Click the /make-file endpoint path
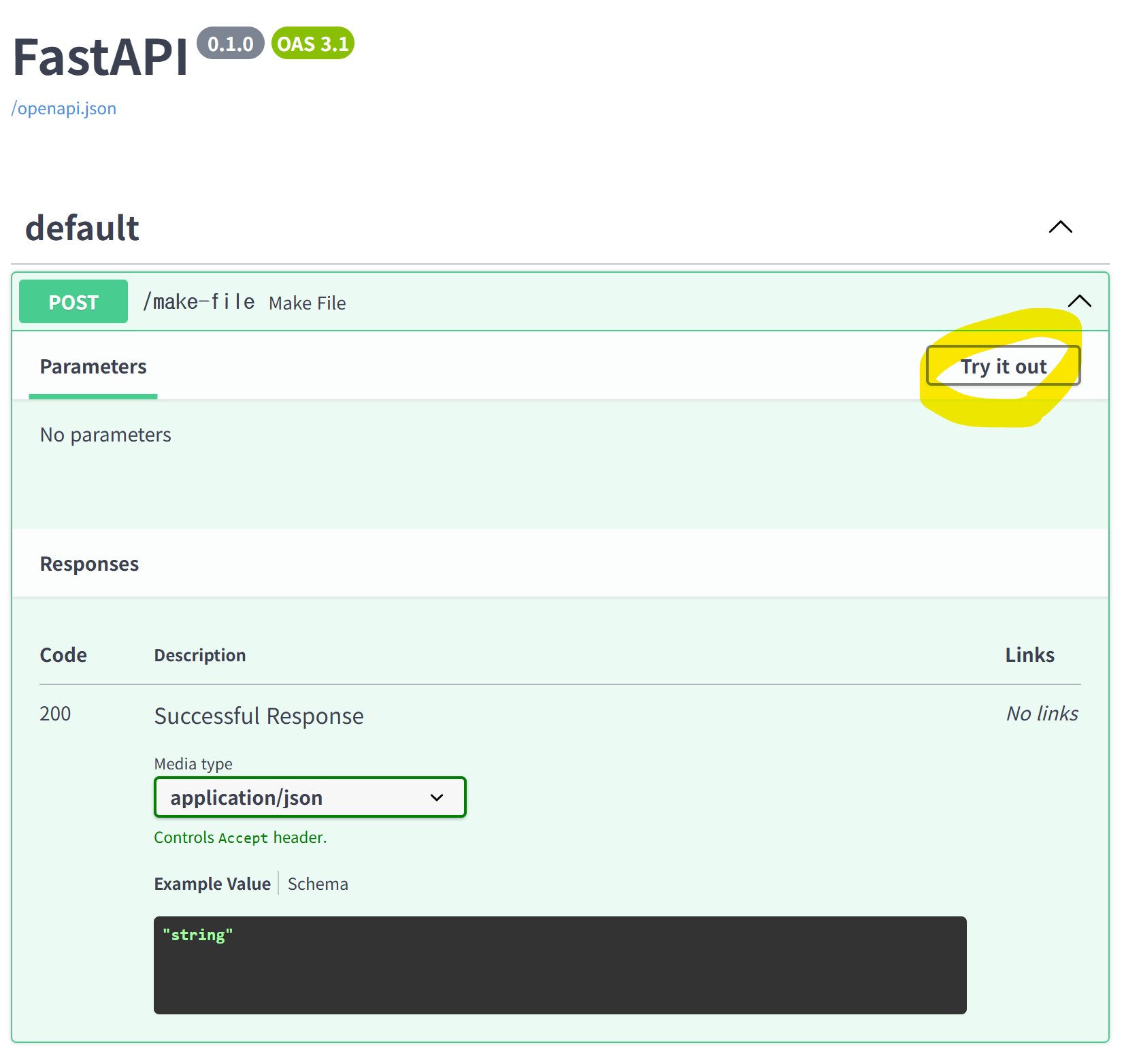The image size is (1124, 1064). pos(199,301)
